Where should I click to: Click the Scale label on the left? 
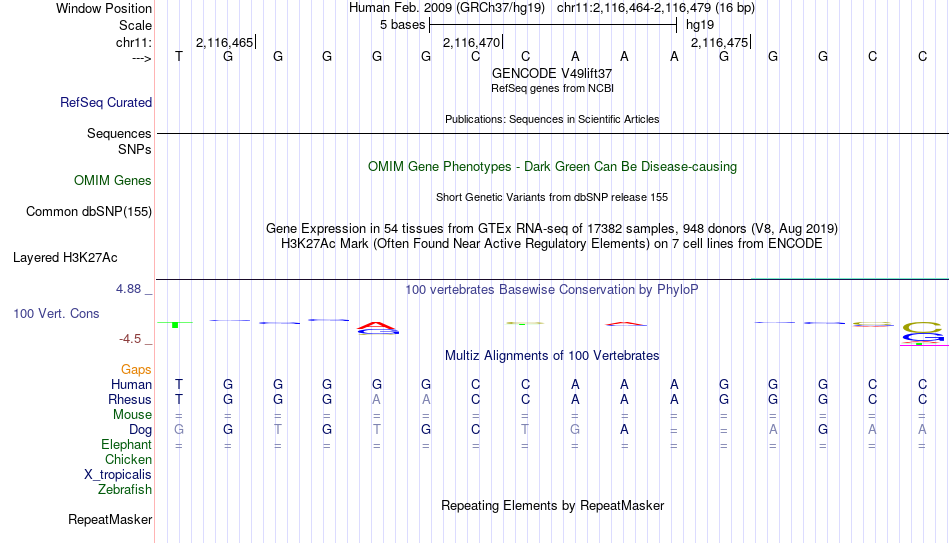(135, 25)
